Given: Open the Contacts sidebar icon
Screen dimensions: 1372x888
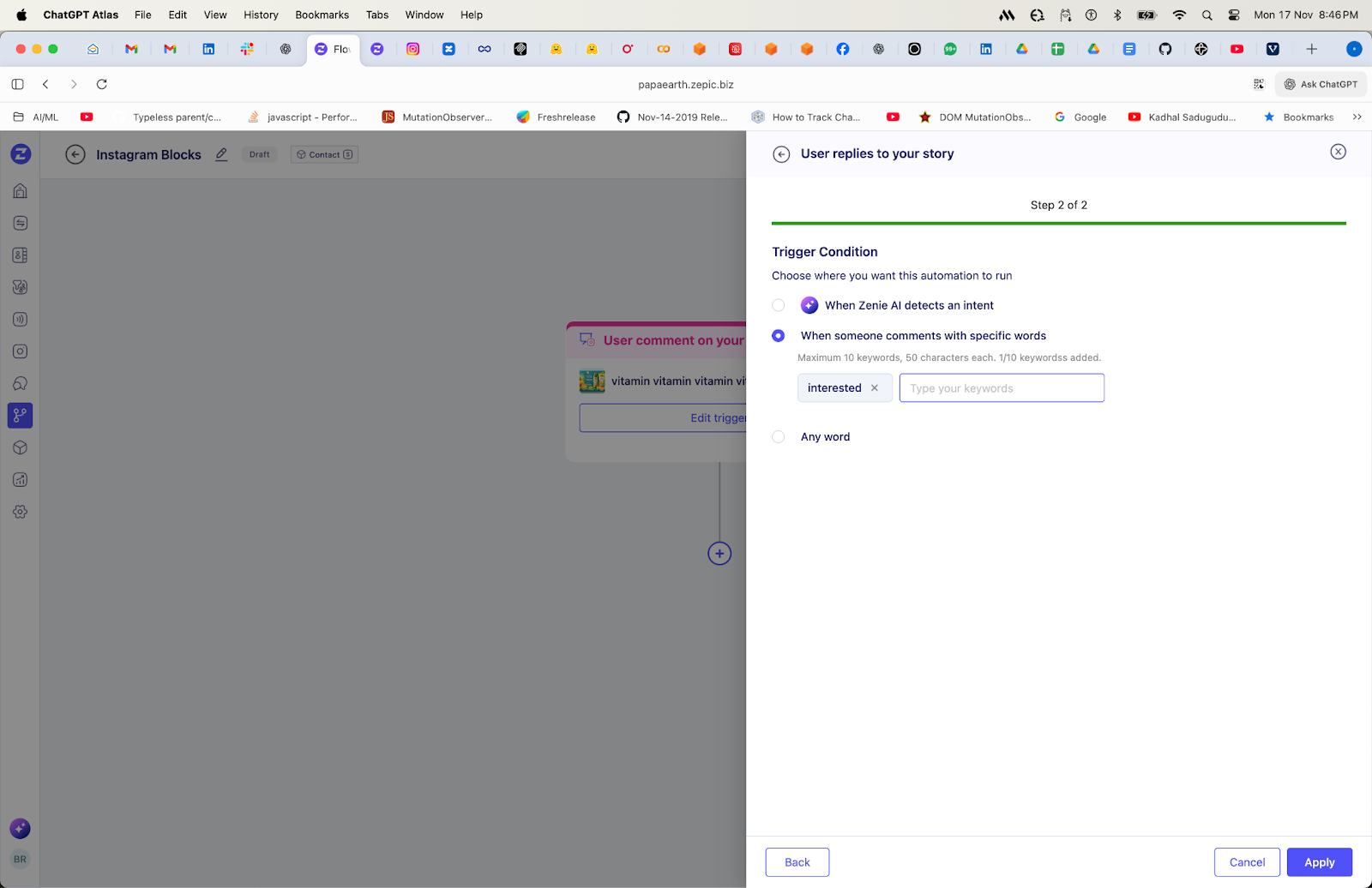Looking at the screenshot, I should tap(21, 255).
